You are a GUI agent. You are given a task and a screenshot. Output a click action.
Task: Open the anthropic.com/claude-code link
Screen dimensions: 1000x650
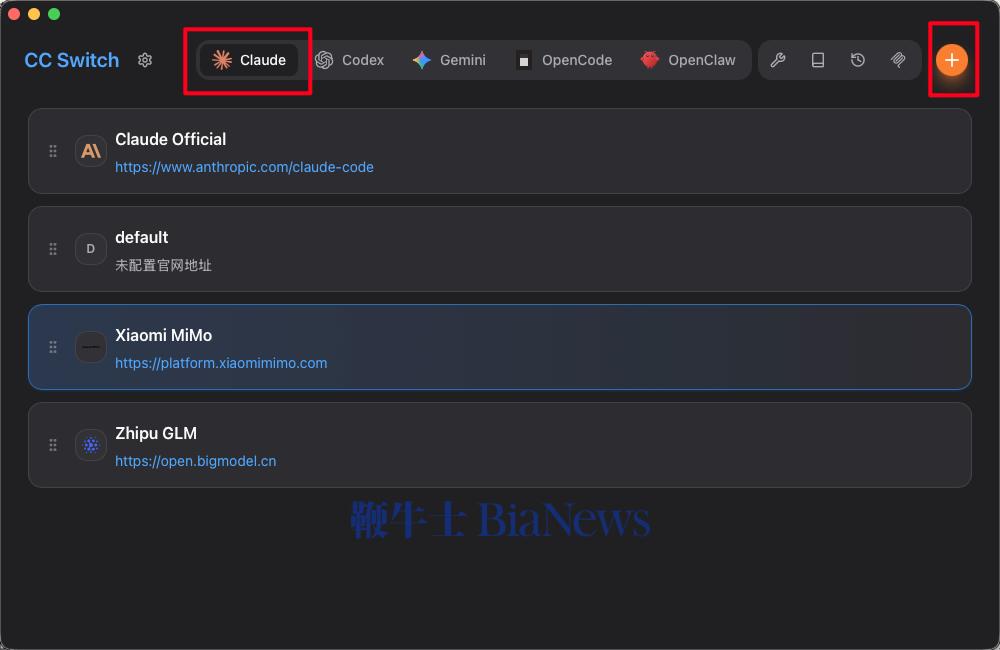click(244, 167)
